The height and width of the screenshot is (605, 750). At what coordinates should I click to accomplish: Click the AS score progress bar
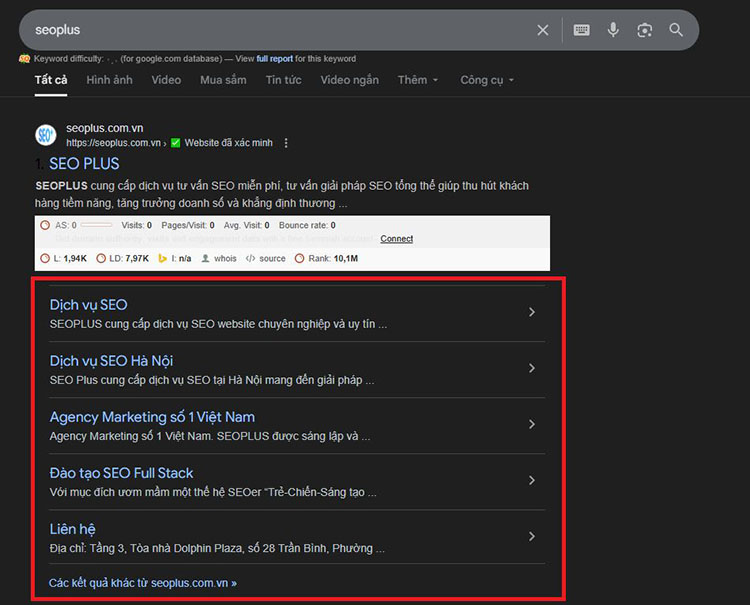tap(96, 225)
